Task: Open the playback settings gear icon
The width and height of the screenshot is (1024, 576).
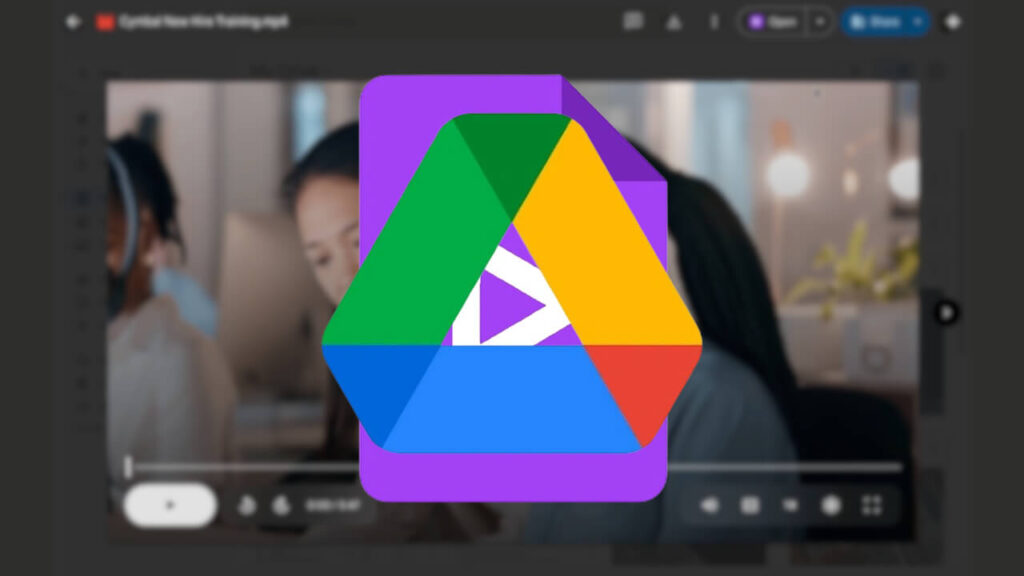Action: point(832,505)
